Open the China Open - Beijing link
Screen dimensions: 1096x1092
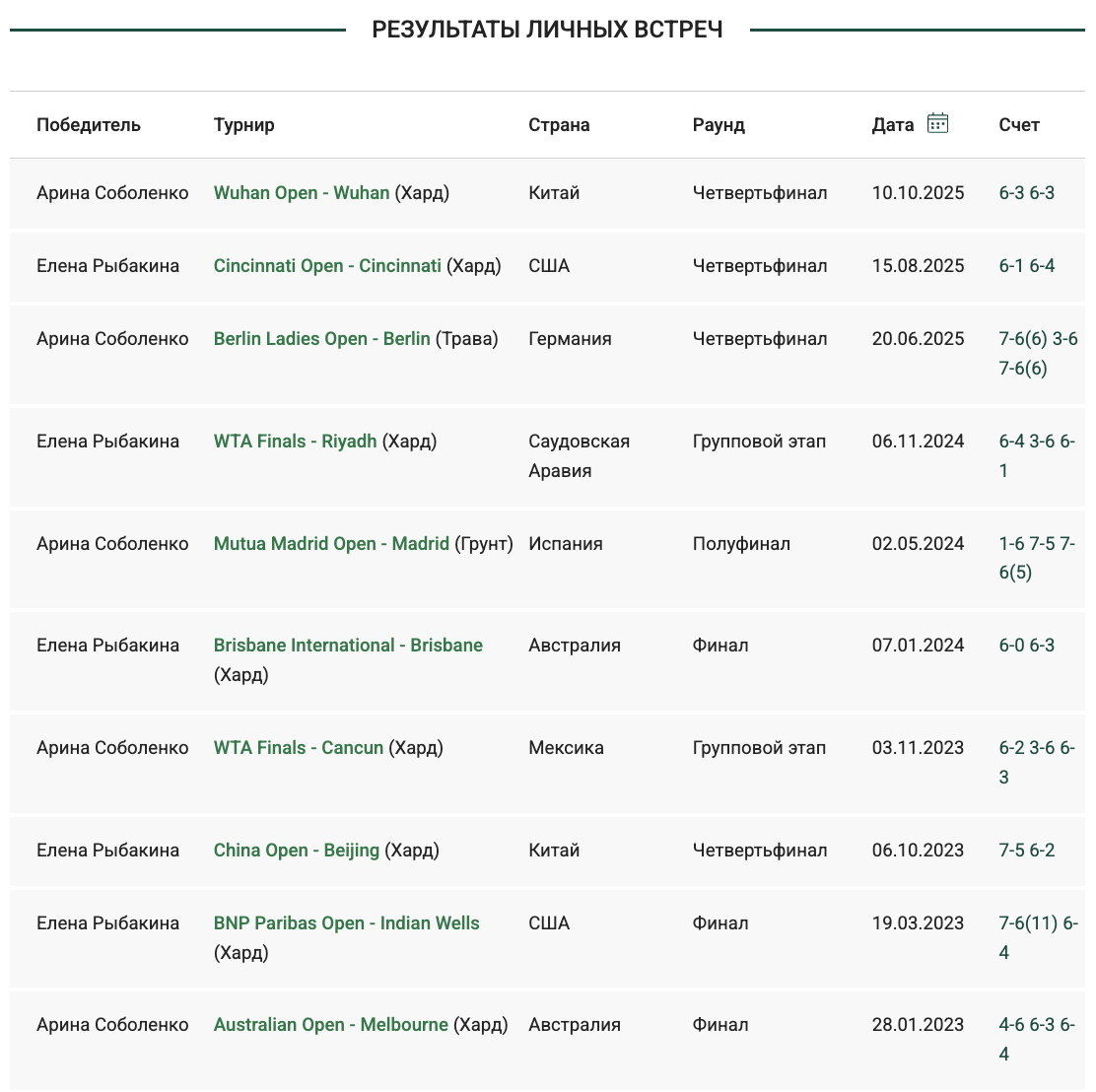pyautogui.click(x=297, y=851)
